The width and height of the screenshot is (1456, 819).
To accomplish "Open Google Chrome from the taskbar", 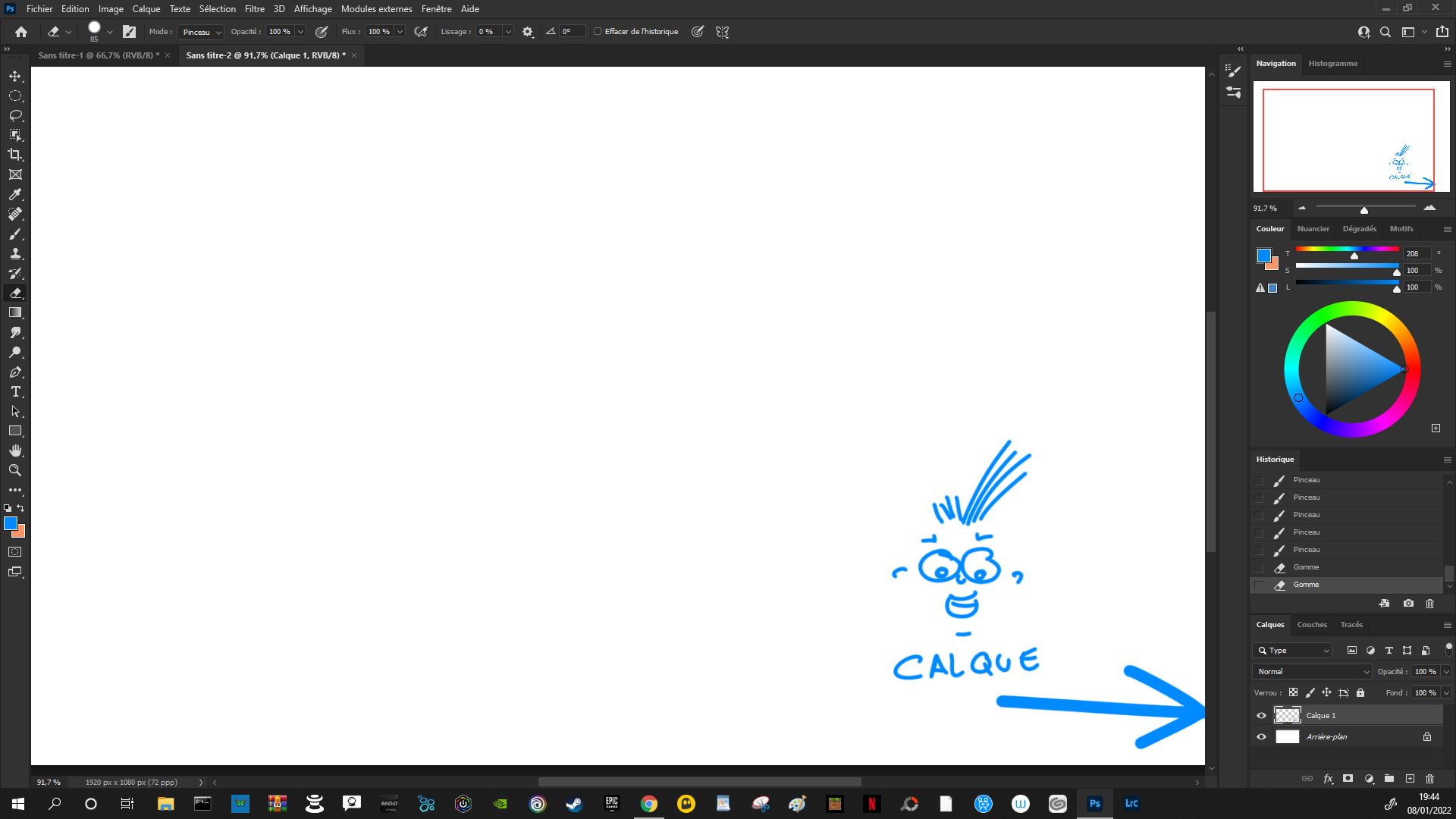I will click(x=648, y=803).
